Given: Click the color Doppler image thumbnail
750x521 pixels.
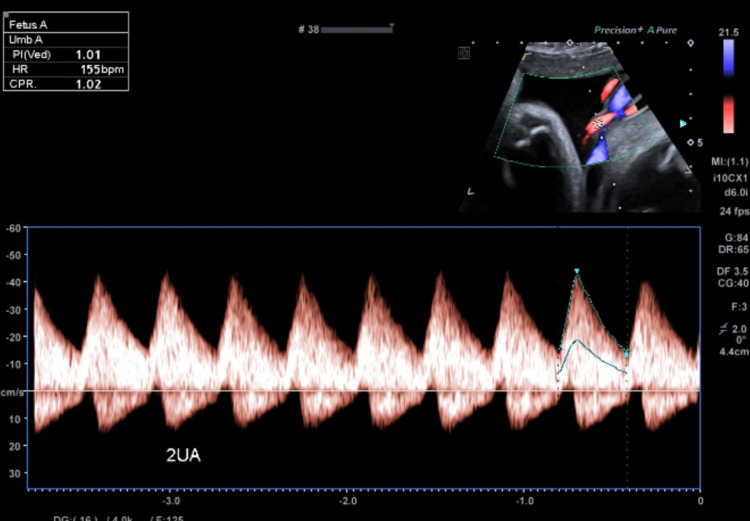Looking at the screenshot, I should click(580, 127).
